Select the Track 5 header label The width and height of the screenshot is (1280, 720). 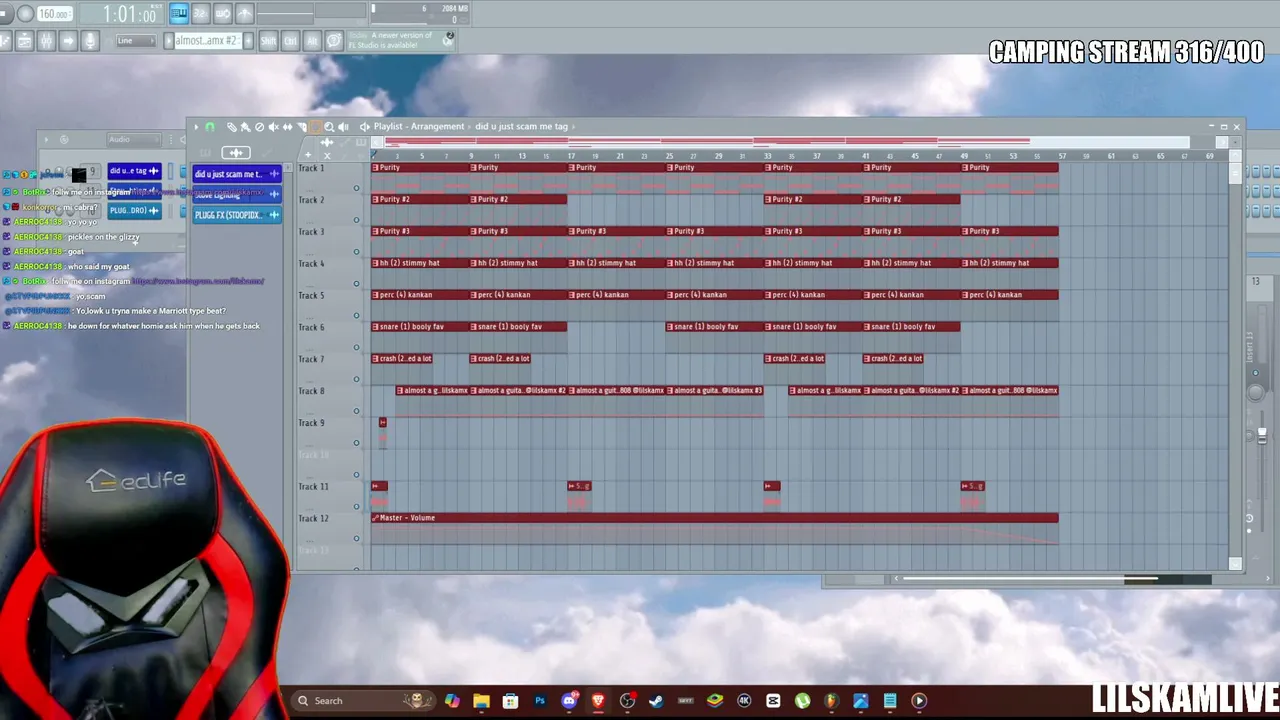(x=311, y=296)
